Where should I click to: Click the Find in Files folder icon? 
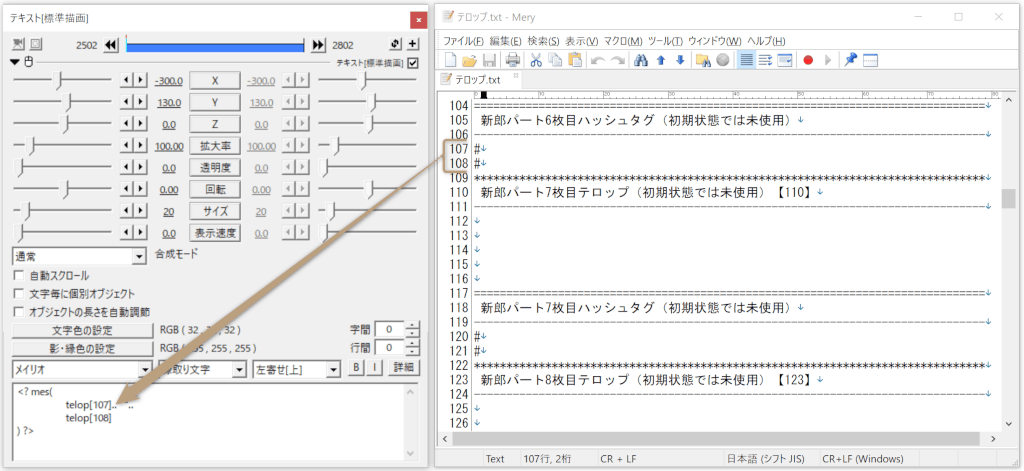click(703, 60)
